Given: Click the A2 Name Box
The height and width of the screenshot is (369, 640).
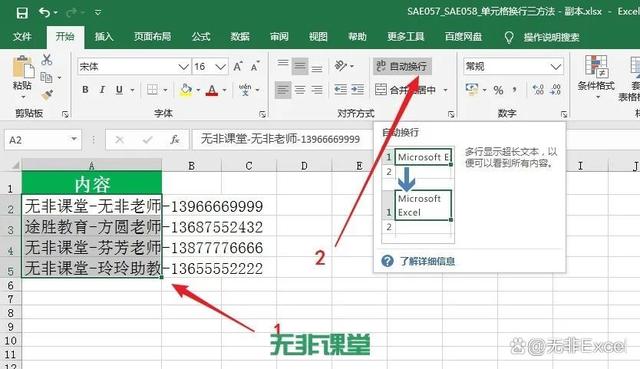Looking at the screenshot, I should pos(43,140).
